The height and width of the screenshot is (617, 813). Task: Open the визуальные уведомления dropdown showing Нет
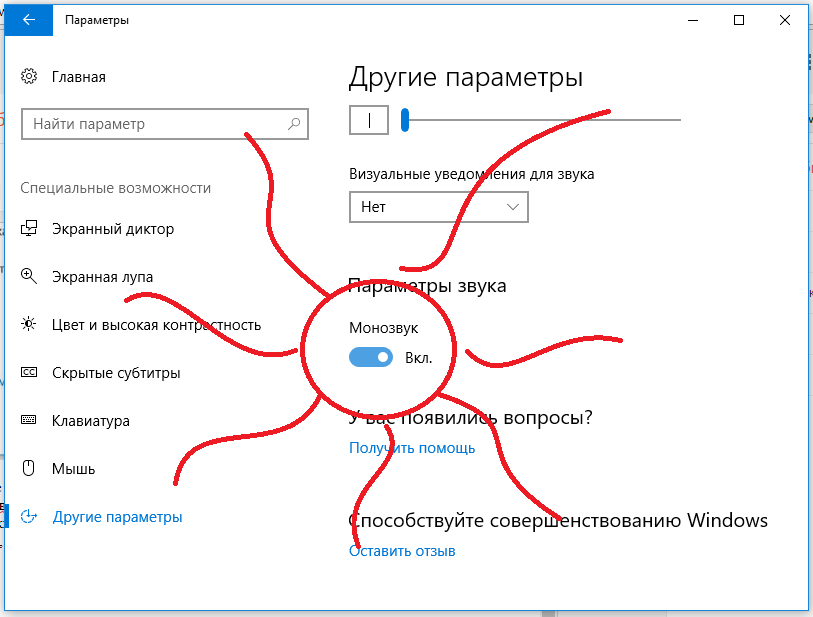438,207
